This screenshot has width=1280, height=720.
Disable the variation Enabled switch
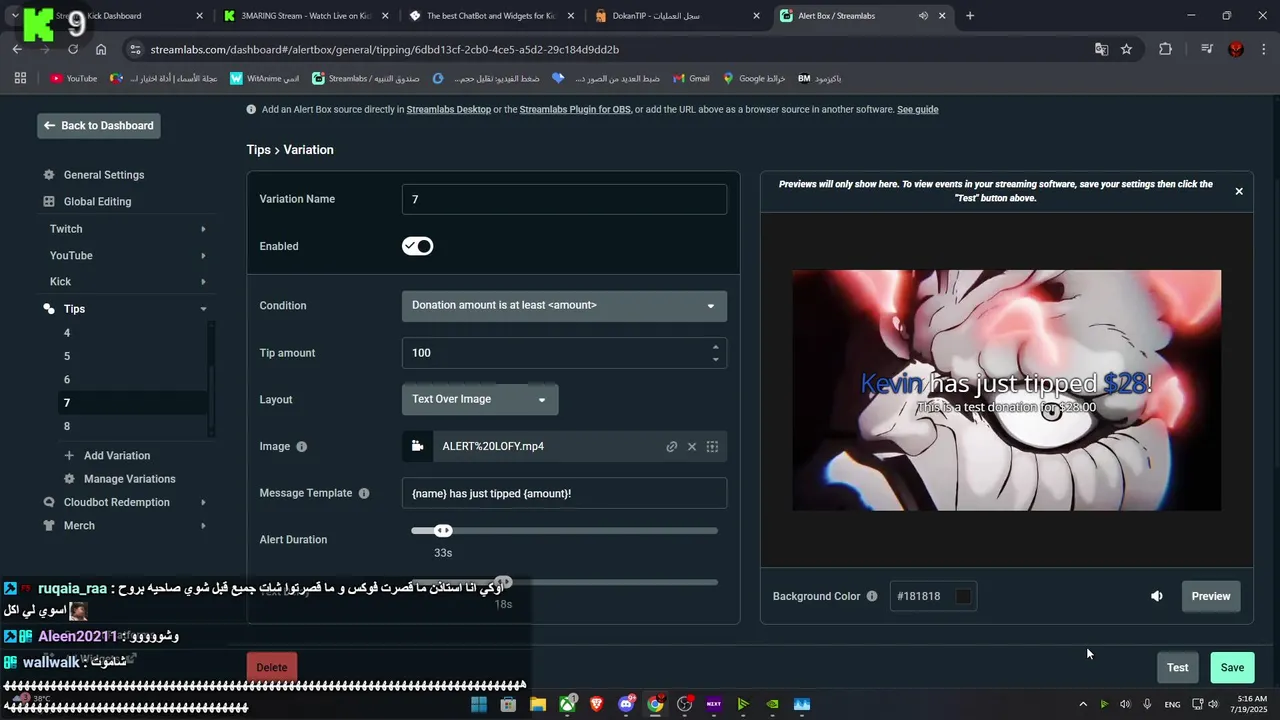point(417,246)
